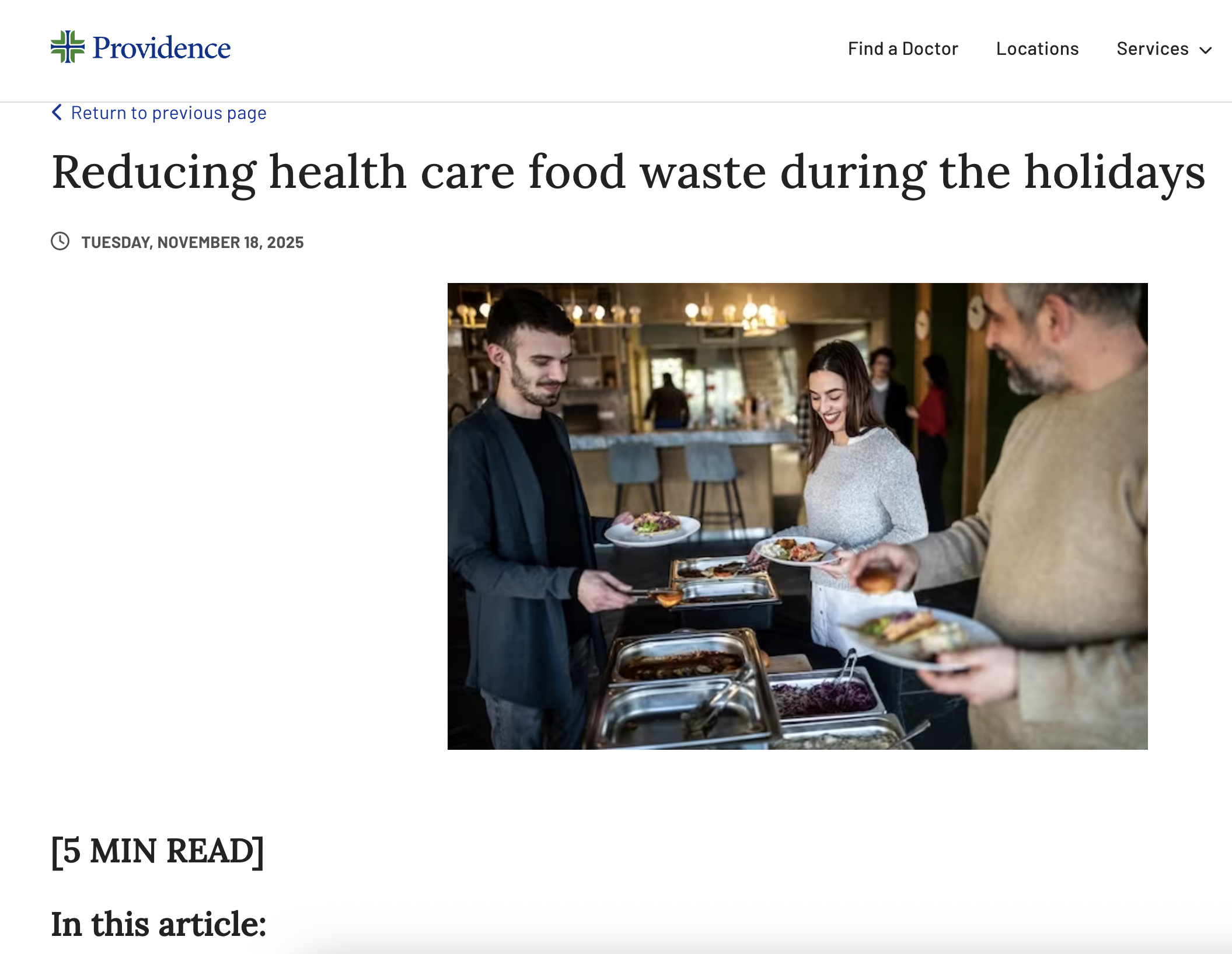This screenshot has width=1232, height=954.
Task: Click the plate held by the man in blazer
Action: coord(652,528)
